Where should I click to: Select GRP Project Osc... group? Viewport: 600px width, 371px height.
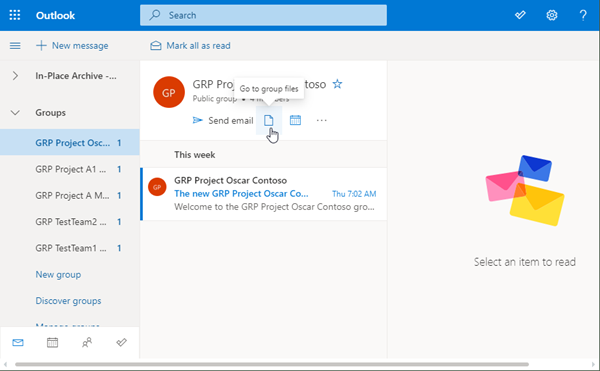(x=70, y=143)
